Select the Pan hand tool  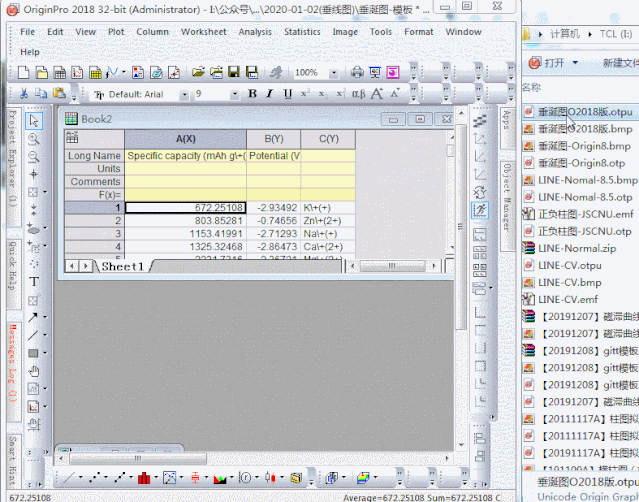(x=34, y=371)
